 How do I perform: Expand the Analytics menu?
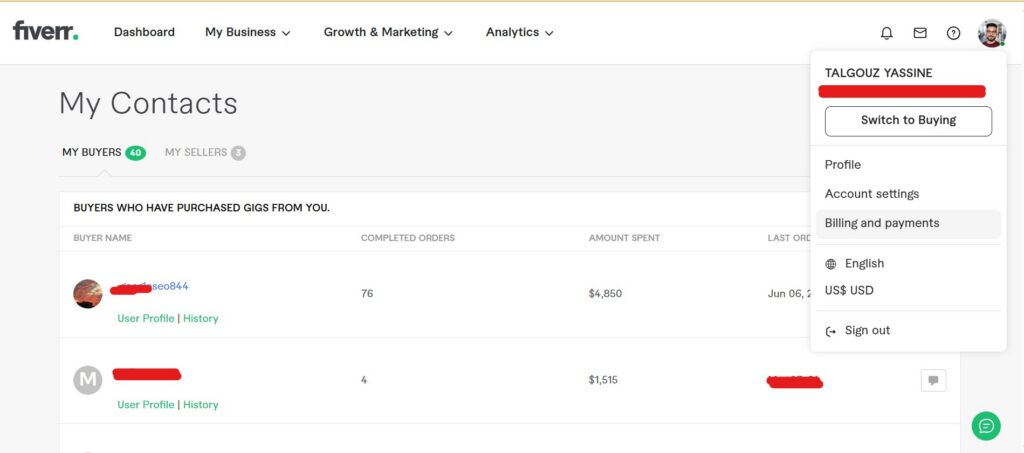click(519, 32)
